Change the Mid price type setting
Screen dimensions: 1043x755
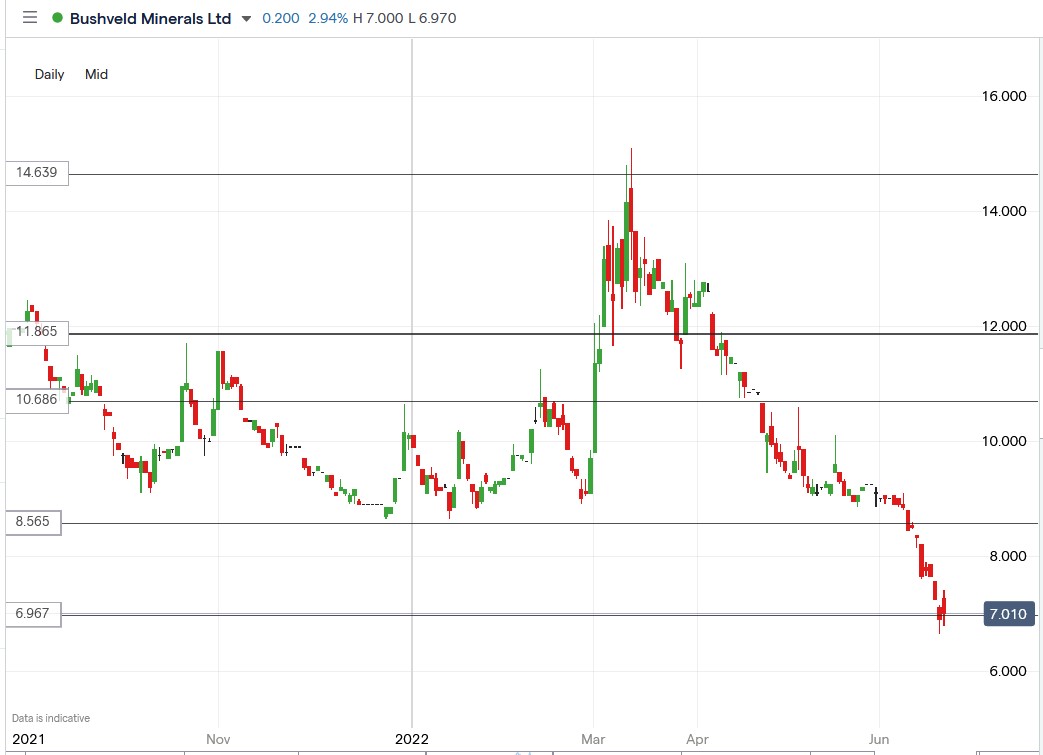(x=96, y=75)
